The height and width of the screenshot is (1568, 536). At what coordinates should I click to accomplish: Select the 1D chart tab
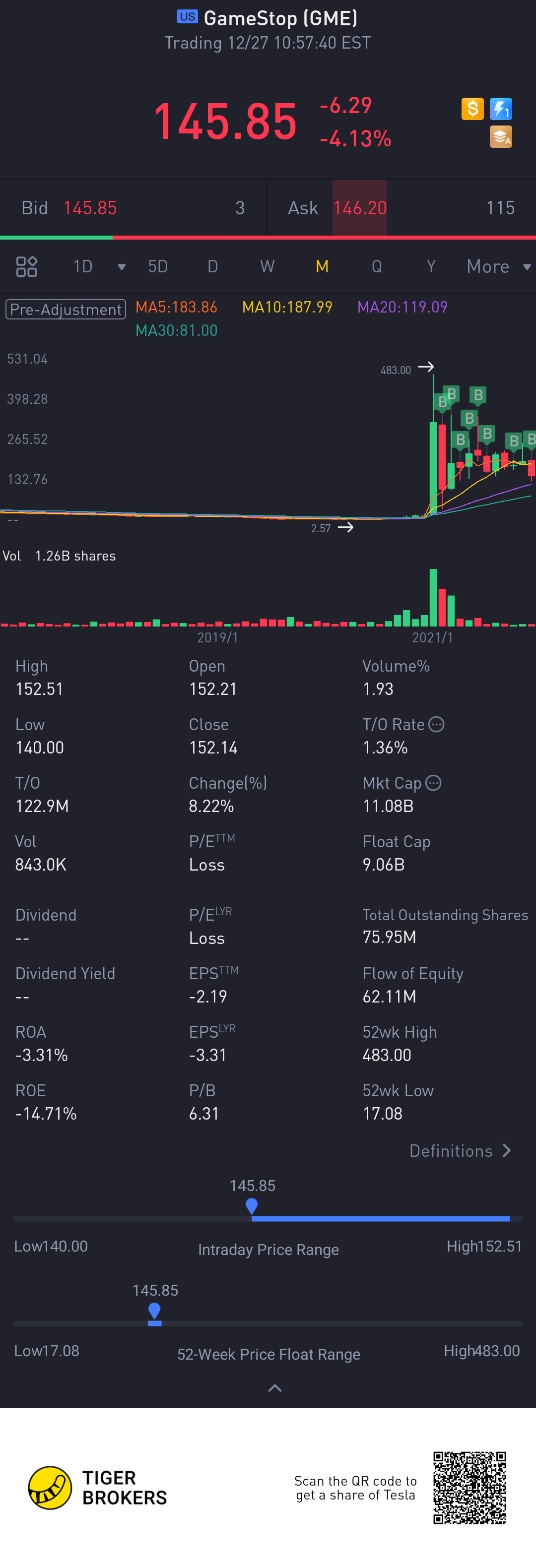click(83, 266)
